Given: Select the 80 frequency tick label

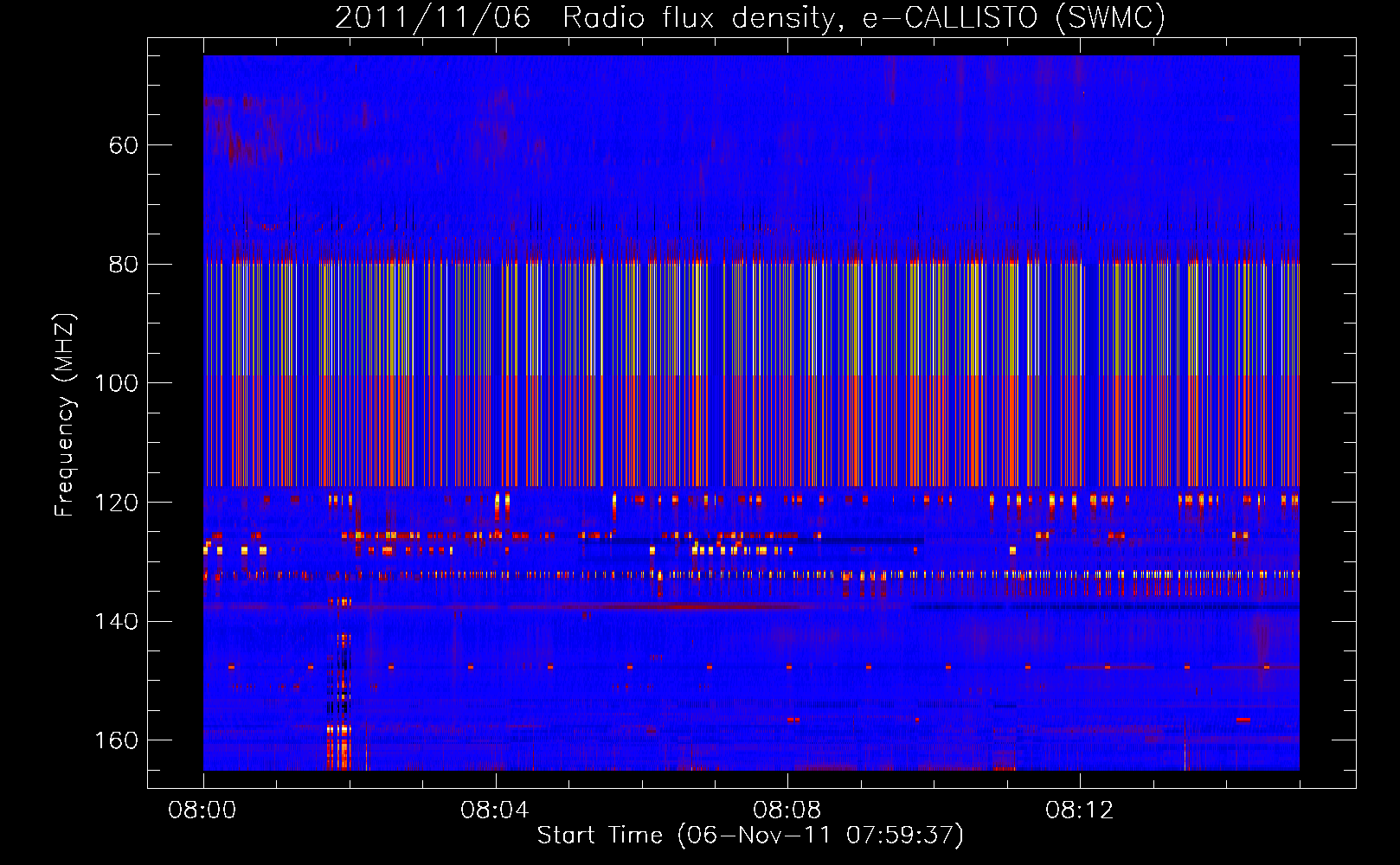Looking at the screenshot, I should pyautogui.click(x=124, y=264).
